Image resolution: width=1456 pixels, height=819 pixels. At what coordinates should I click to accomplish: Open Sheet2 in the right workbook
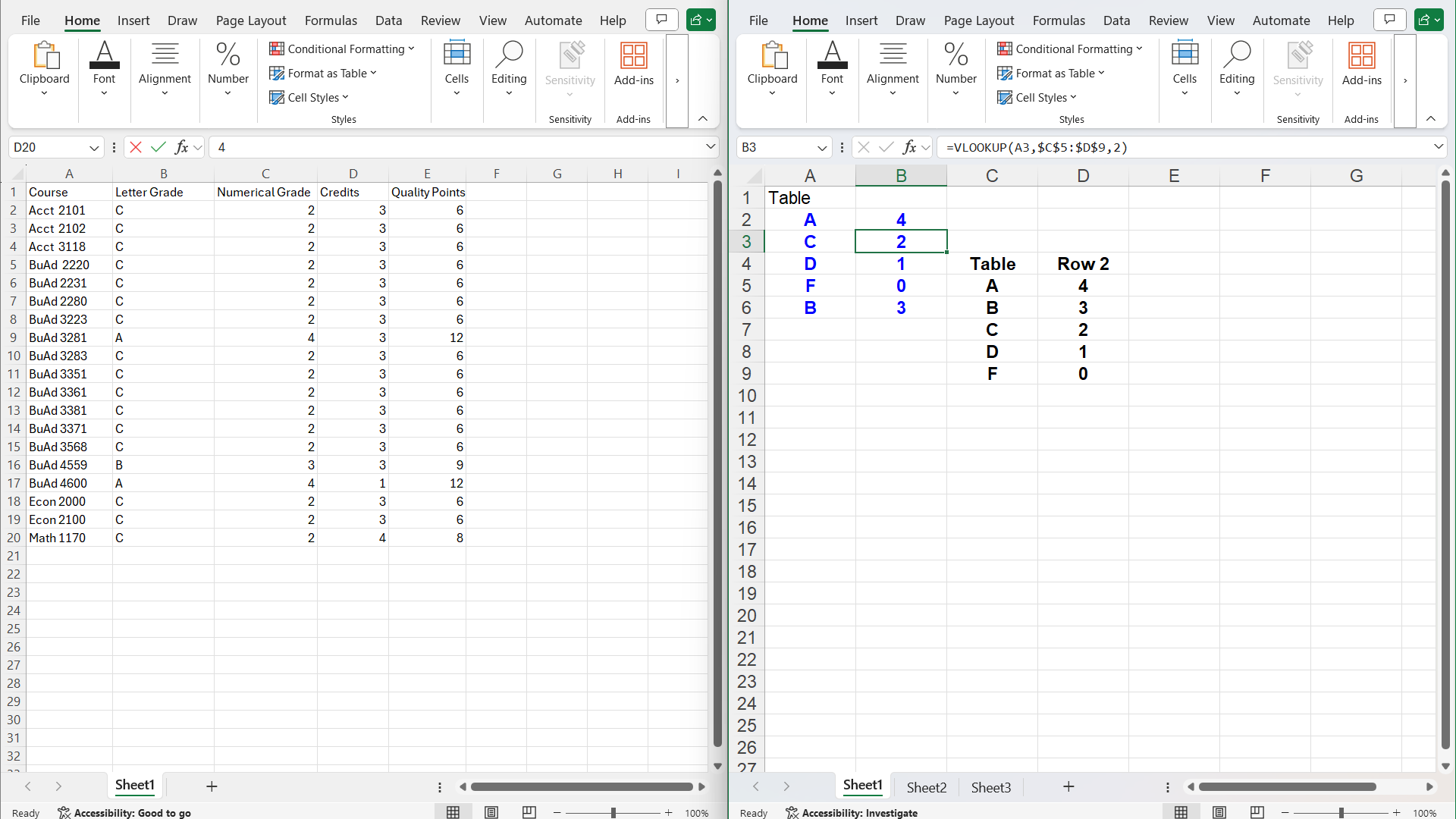[926, 787]
